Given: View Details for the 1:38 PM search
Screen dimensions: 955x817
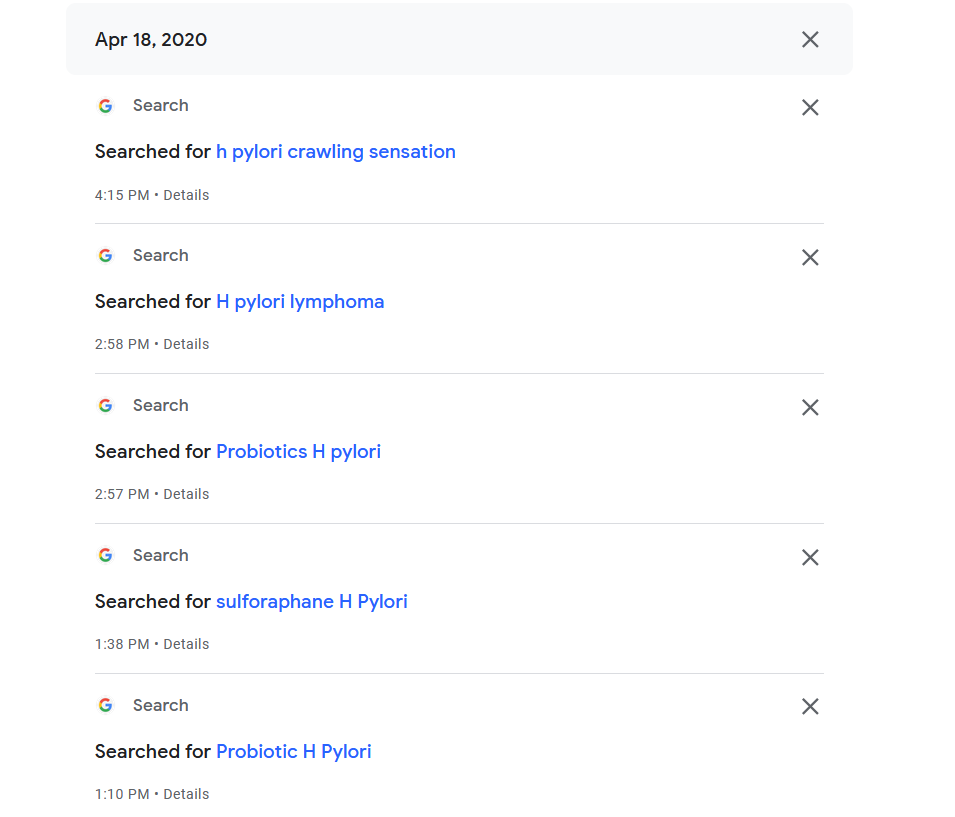Looking at the screenshot, I should [186, 644].
